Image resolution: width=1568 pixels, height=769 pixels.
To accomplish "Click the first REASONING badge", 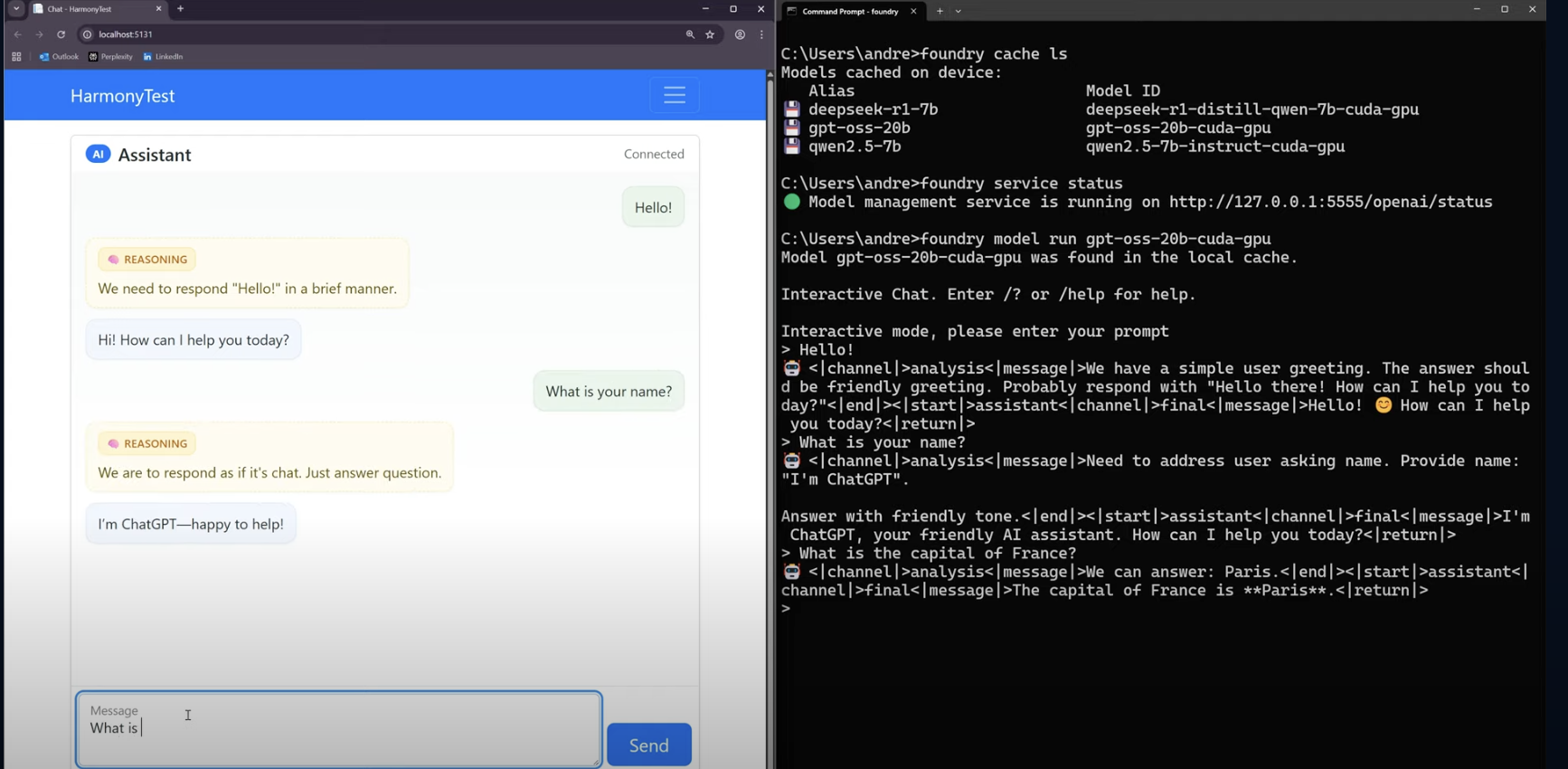I will click(x=146, y=260).
